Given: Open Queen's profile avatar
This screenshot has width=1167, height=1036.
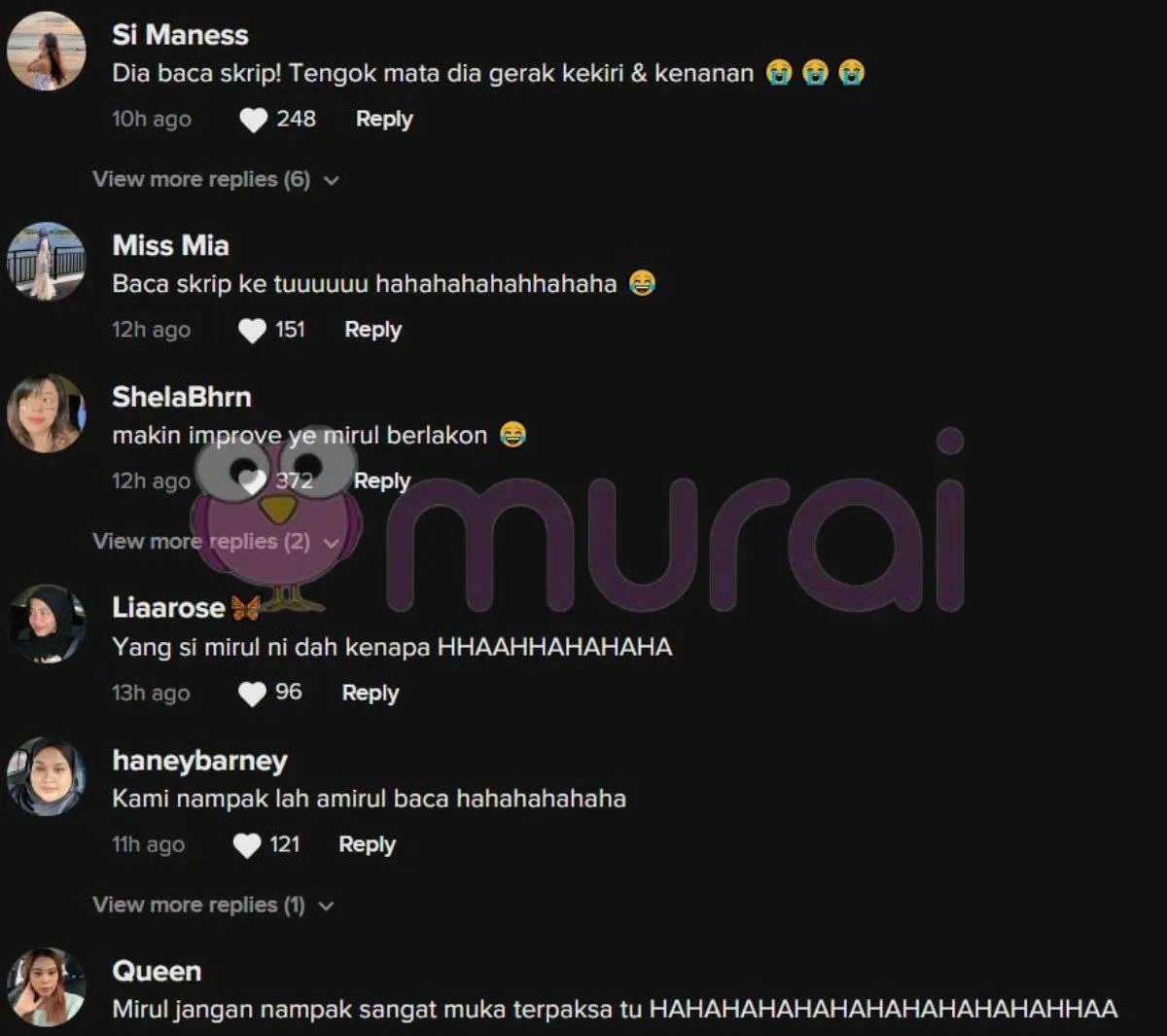Looking at the screenshot, I should [46, 987].
